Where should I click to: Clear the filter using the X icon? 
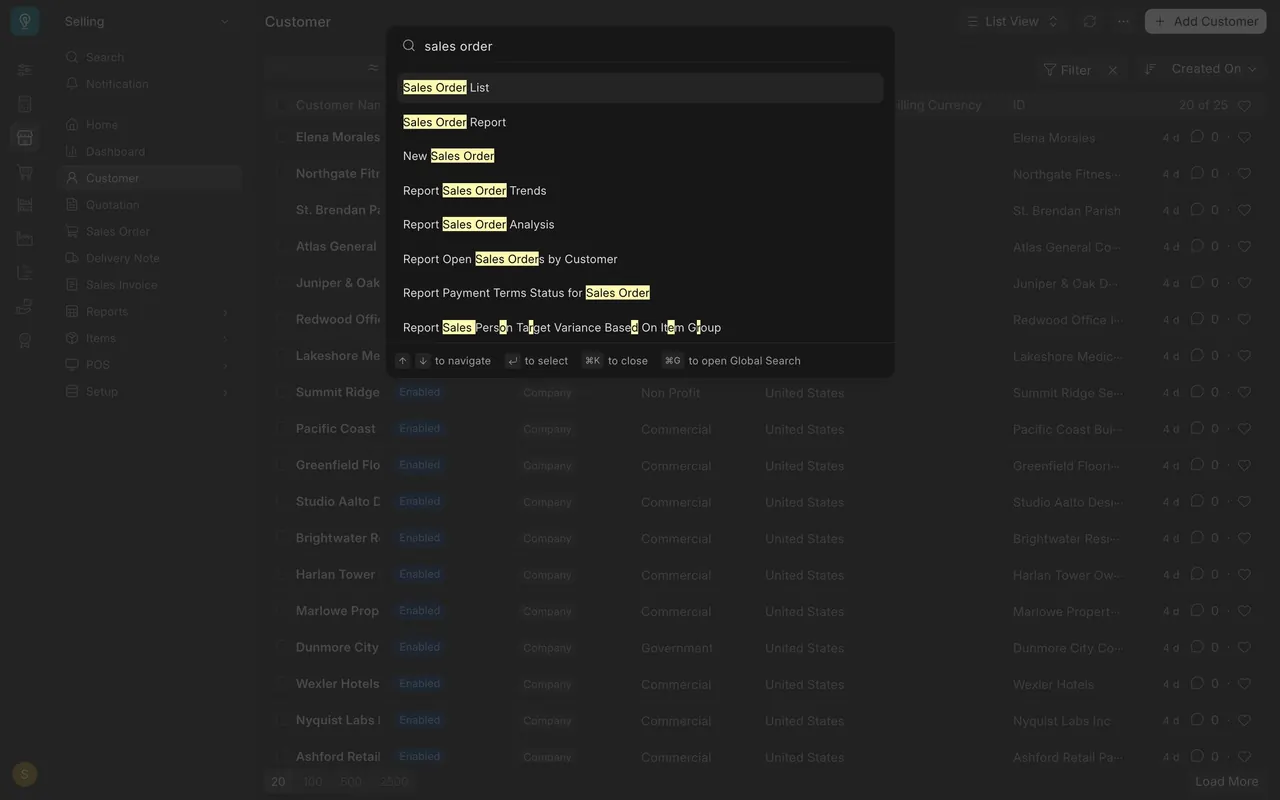(1113, 70)
